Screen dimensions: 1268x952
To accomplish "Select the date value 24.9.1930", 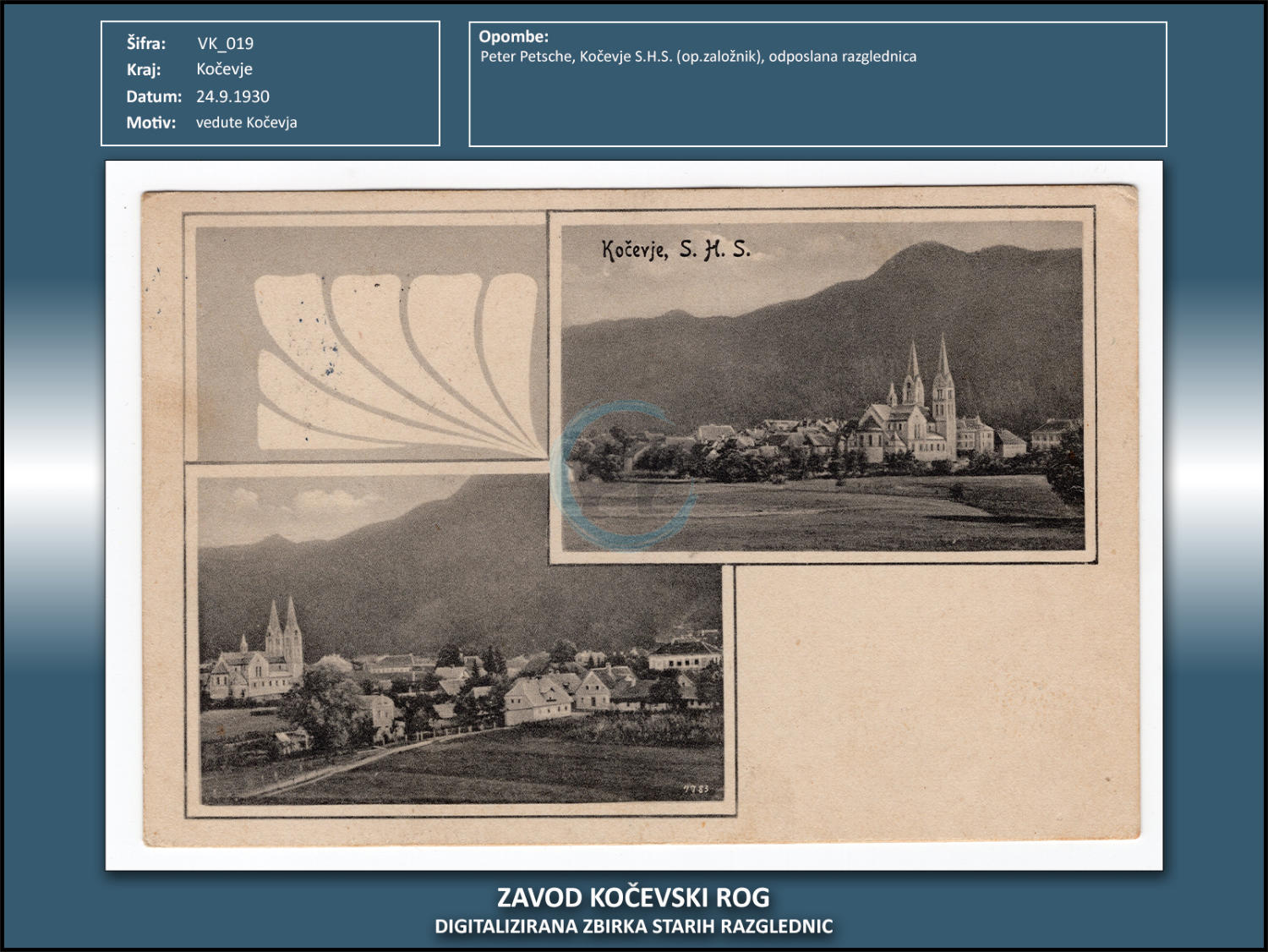I will [x=232, y=96].
